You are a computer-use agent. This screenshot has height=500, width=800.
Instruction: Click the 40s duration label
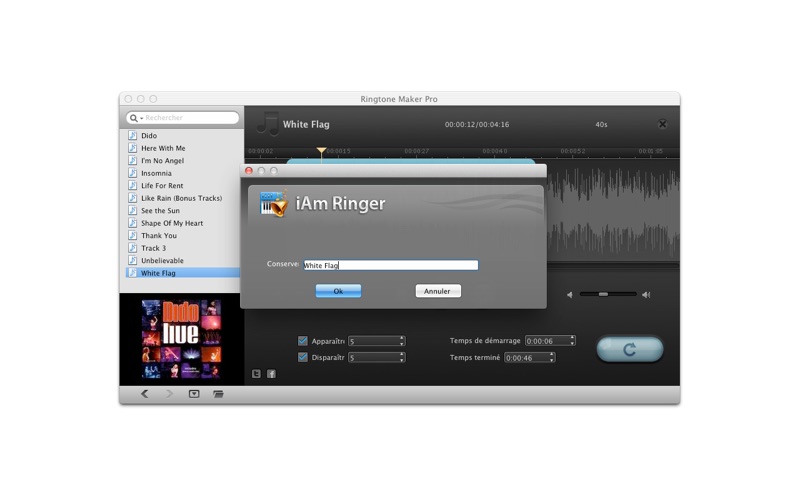pyautogui.click(x=601, y=124)
